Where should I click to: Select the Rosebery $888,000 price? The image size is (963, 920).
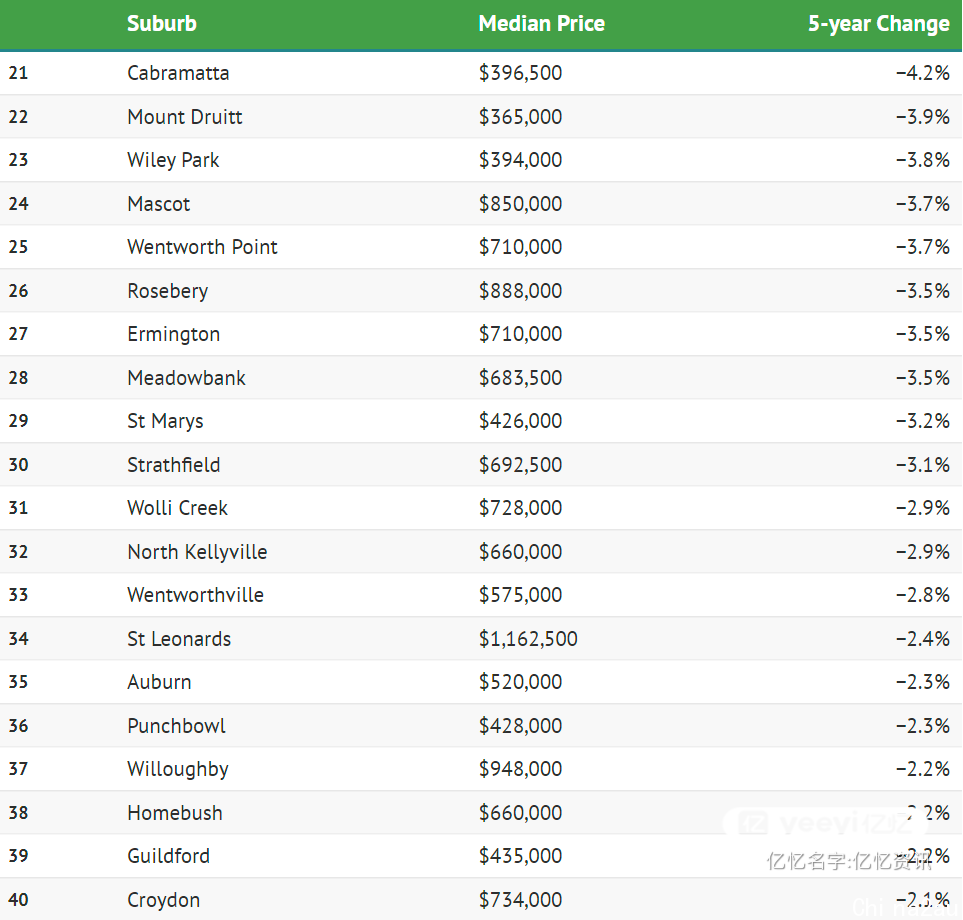(520, 290)
